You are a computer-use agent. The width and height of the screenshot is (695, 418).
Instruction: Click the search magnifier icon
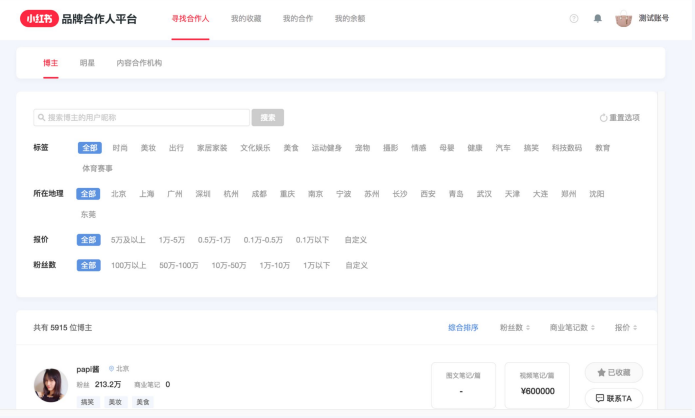pos(41,117)
